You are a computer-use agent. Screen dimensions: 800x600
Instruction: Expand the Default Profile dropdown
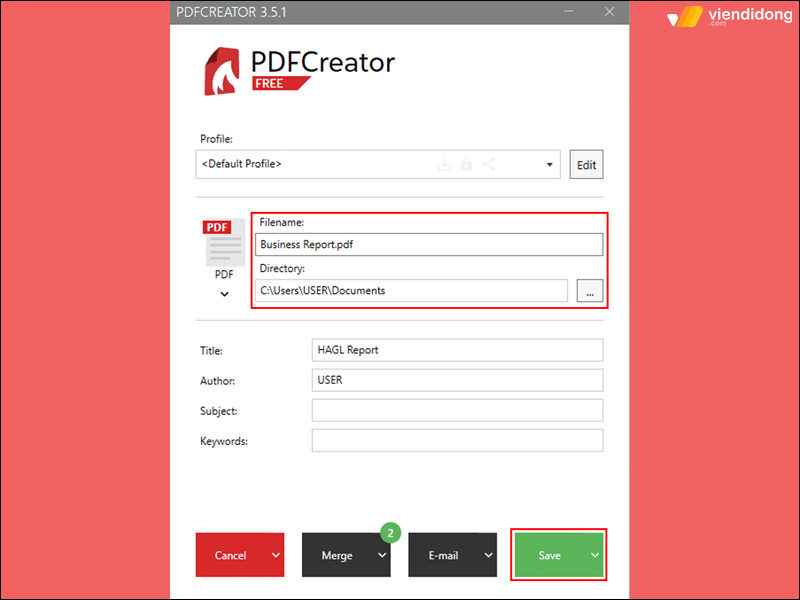(549, 165)
